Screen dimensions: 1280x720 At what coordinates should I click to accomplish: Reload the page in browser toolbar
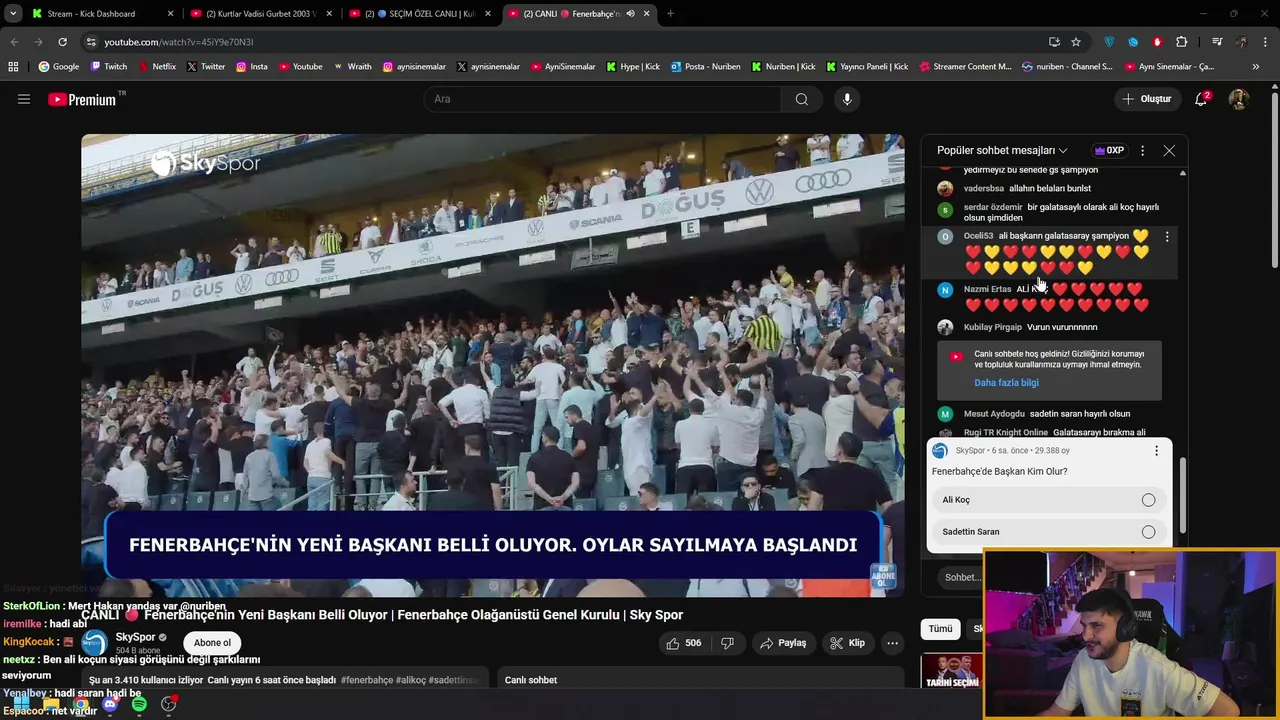[62, 42]
